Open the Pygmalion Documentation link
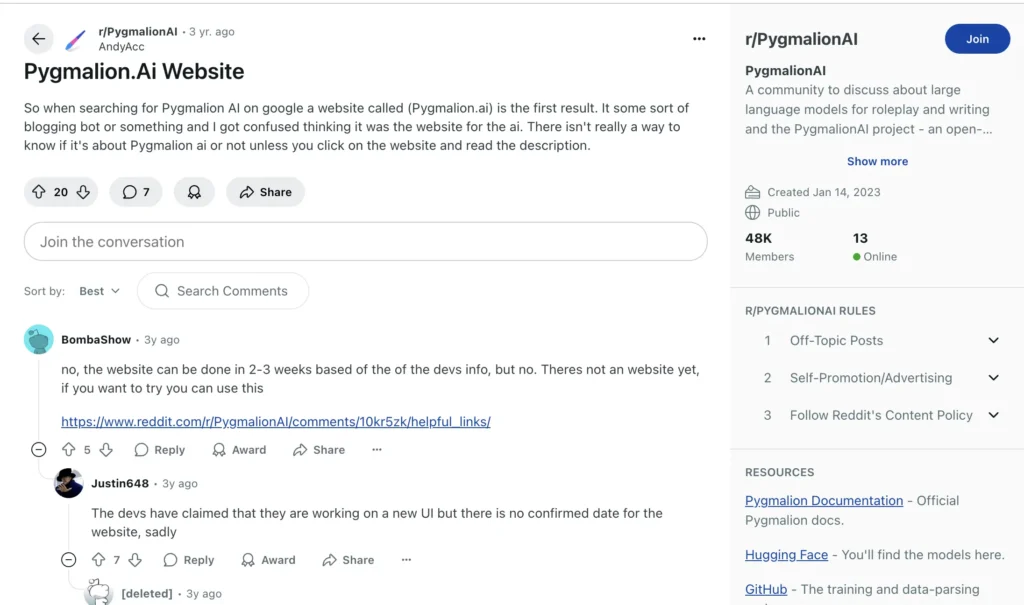This screenshot has height=605, width=1024. point(824,500)
